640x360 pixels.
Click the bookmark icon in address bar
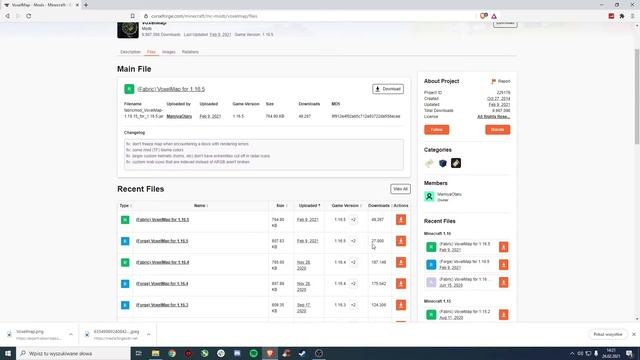pyautogui.click(x=133, y=16)
